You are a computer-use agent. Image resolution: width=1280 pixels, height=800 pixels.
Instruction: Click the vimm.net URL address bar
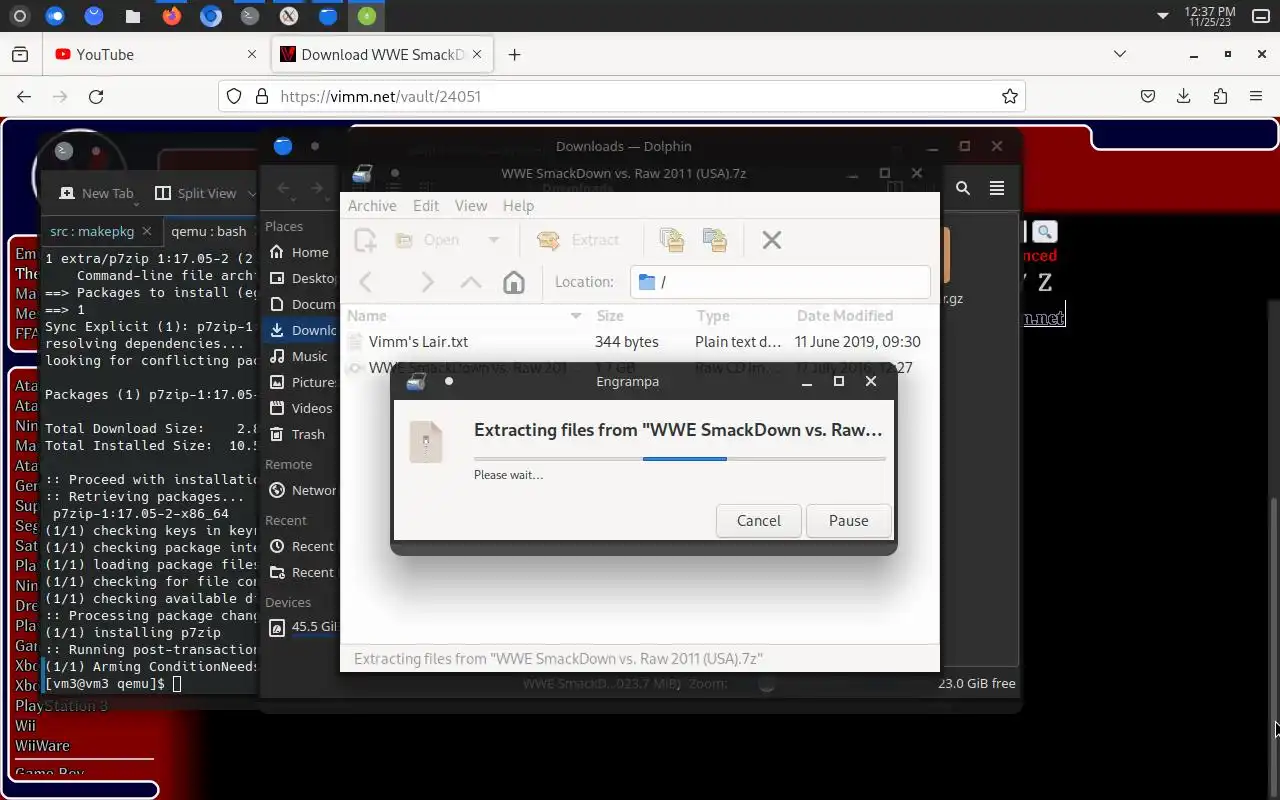click(620, 96)
